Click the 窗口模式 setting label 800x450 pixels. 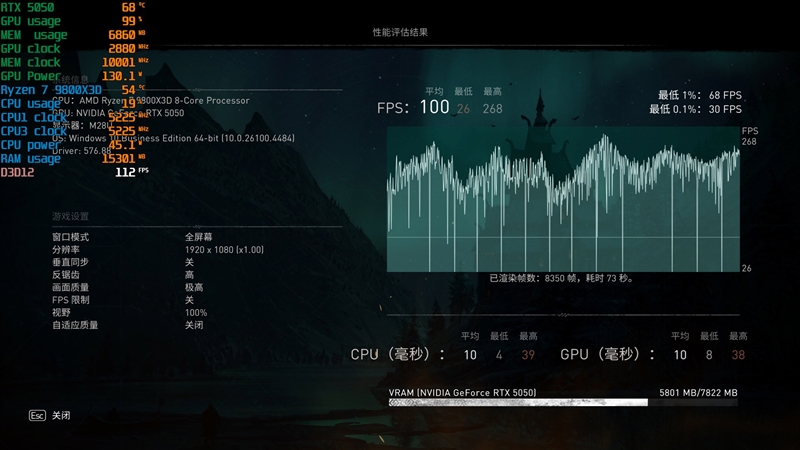70,237
